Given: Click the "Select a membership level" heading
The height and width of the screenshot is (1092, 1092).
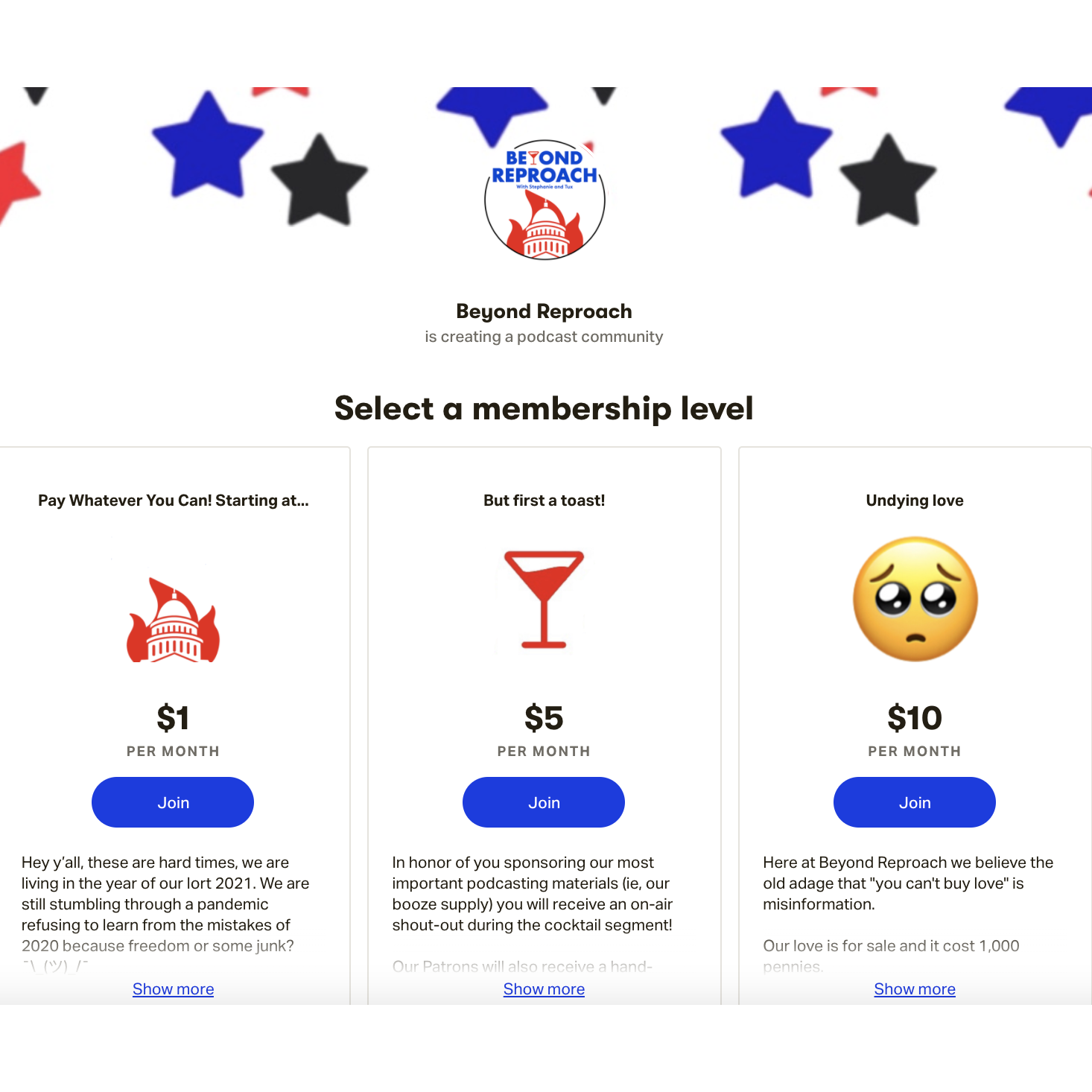Looking at the screenshot, I should (544, 408).
